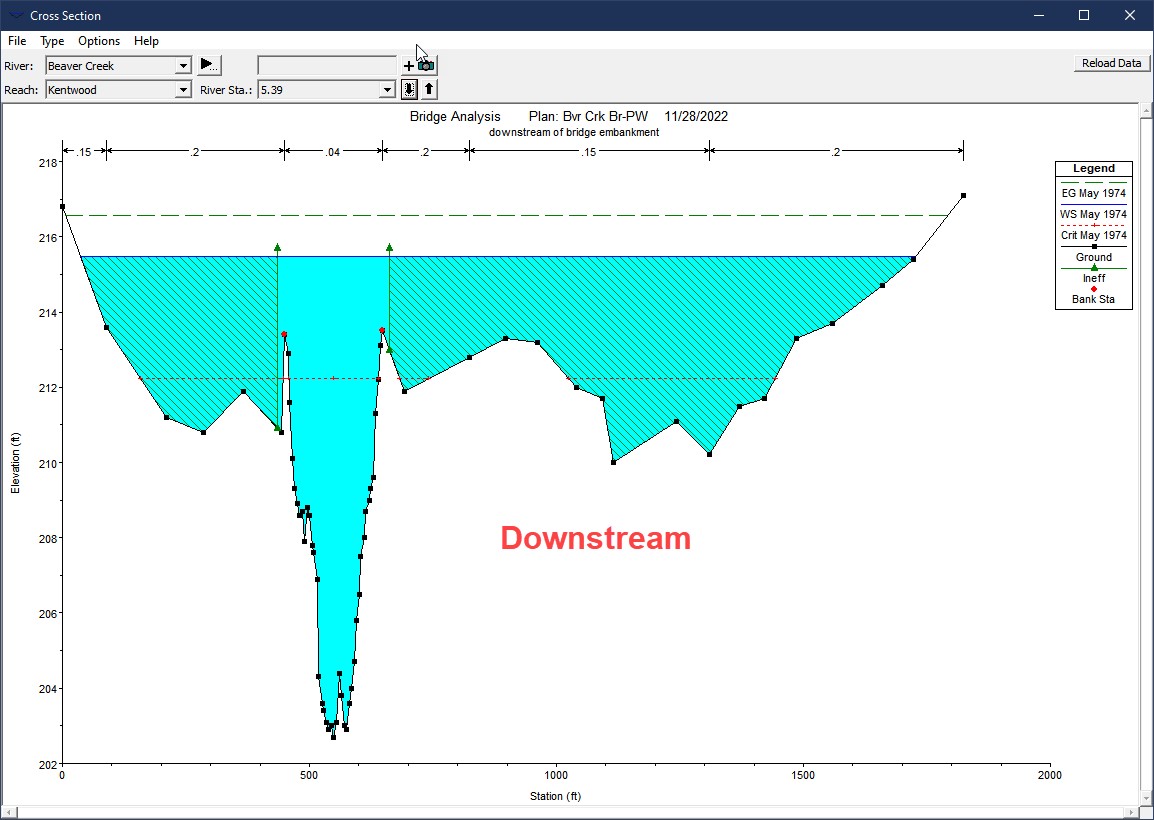Click the Ground entry in the legend
1154x820 pixels.
(1094, 257)
